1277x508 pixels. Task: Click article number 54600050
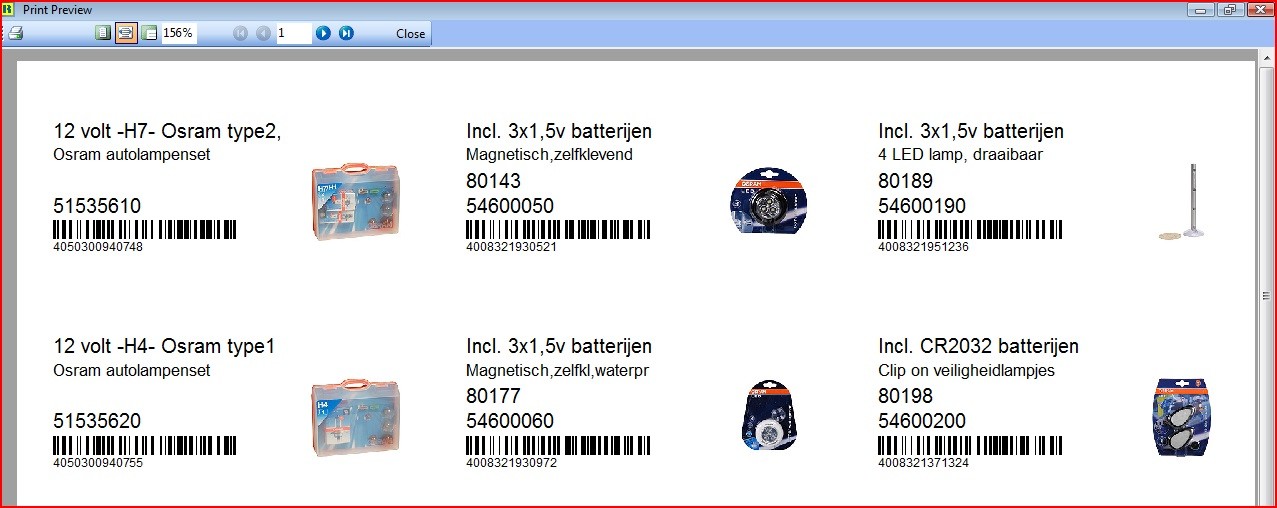(510, 206)
